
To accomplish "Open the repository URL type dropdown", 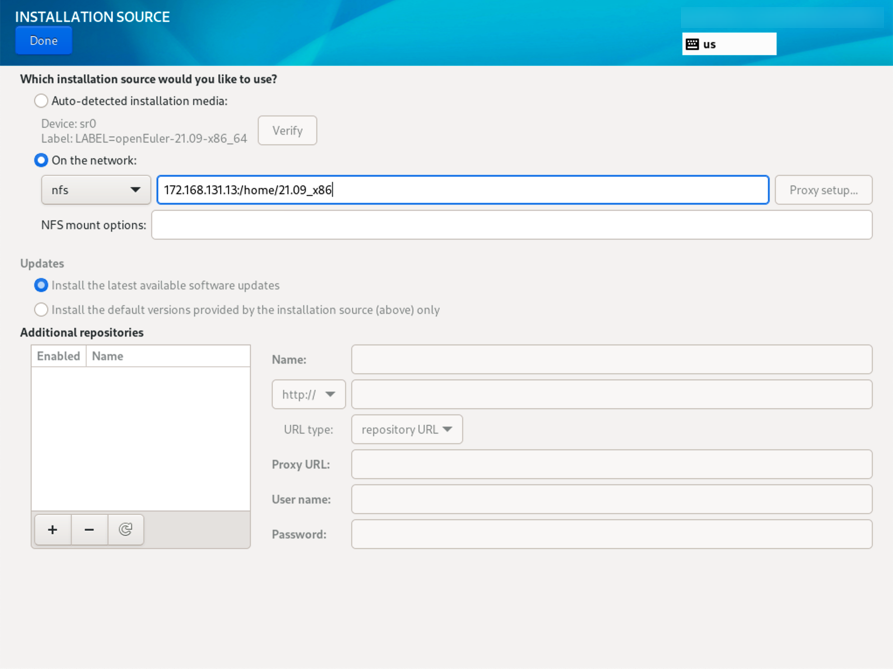I will (407, 429).
